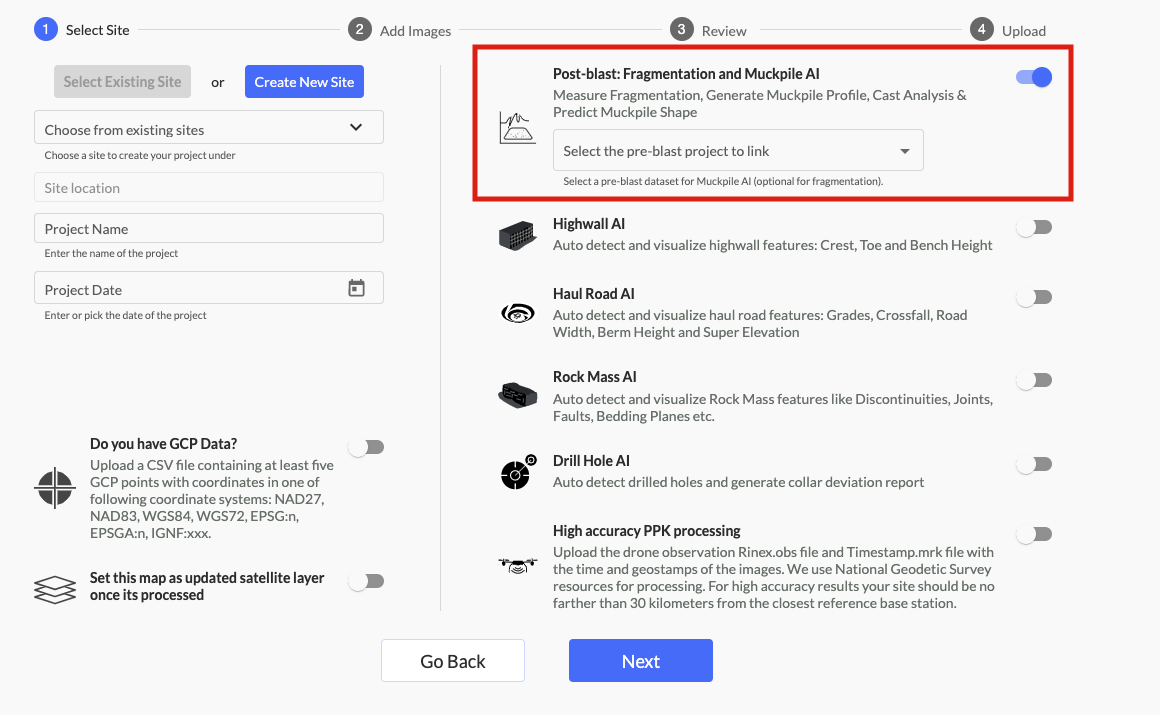Click the Project Name input field
The image size is (1160, 715).
(209, 229)
